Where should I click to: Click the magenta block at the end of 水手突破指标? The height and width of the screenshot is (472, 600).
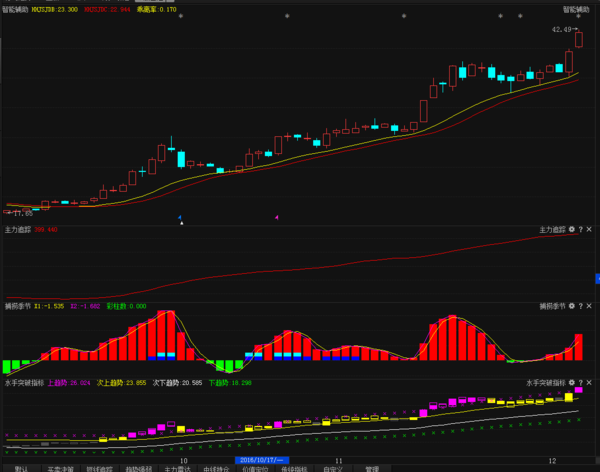[579, 390]
